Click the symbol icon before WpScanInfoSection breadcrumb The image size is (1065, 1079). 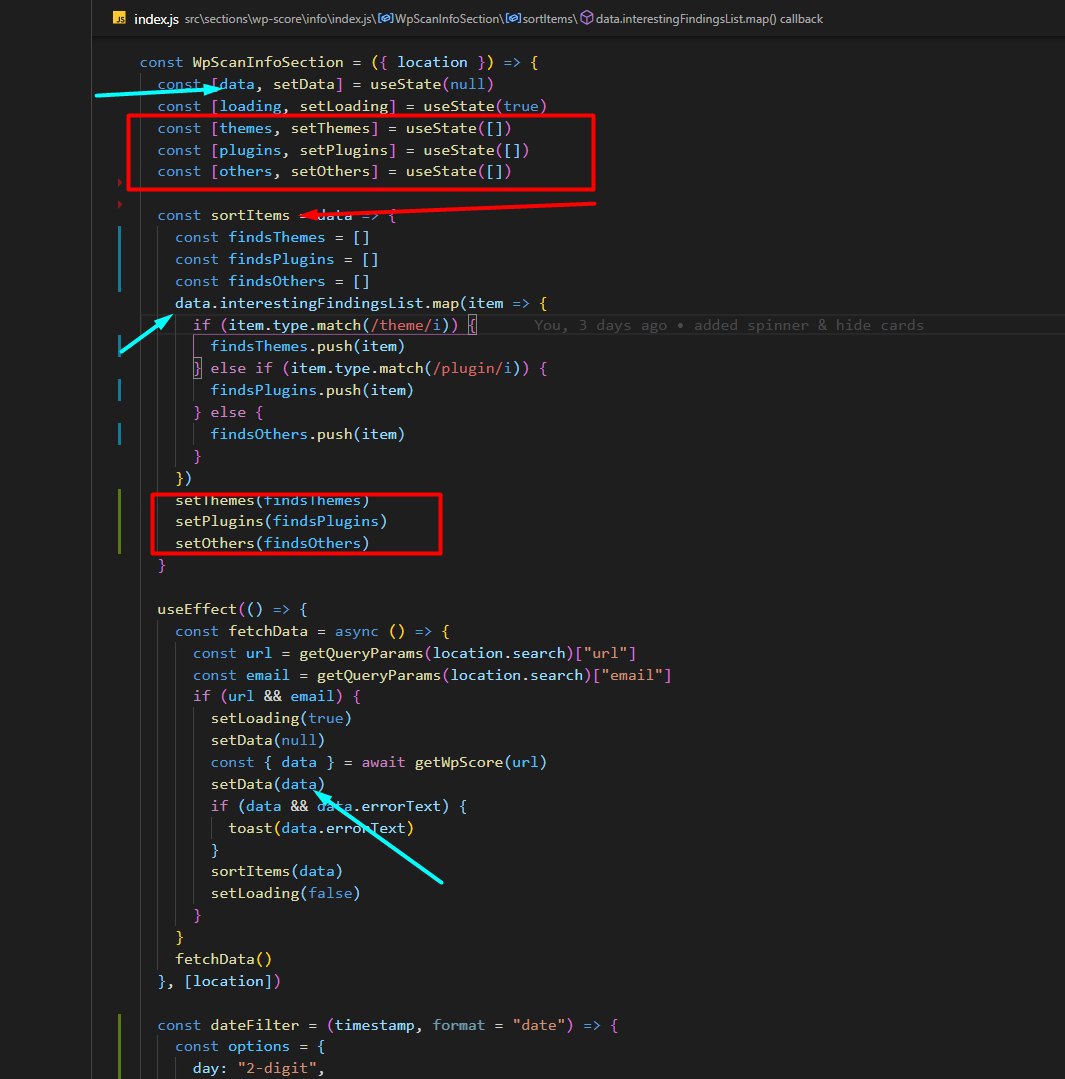click(385, 19)
